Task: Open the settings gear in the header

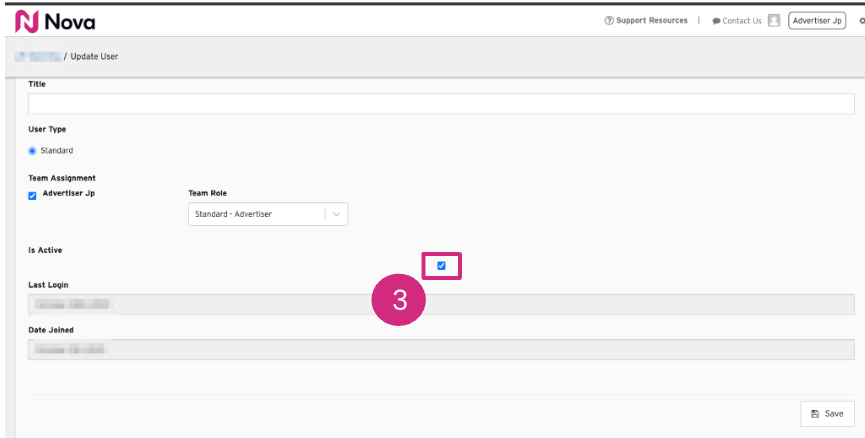Action: tap(861, 21)
